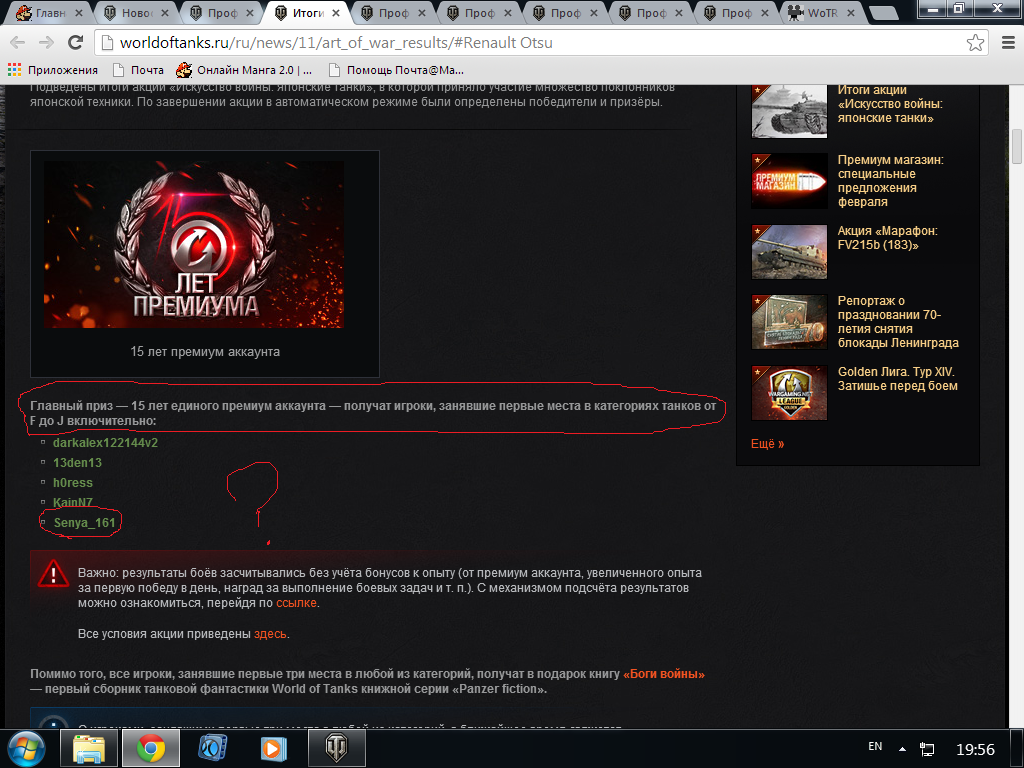The image size is (1024, 768).
Task: Open player 13den13 profile
Action: (77, 463)
